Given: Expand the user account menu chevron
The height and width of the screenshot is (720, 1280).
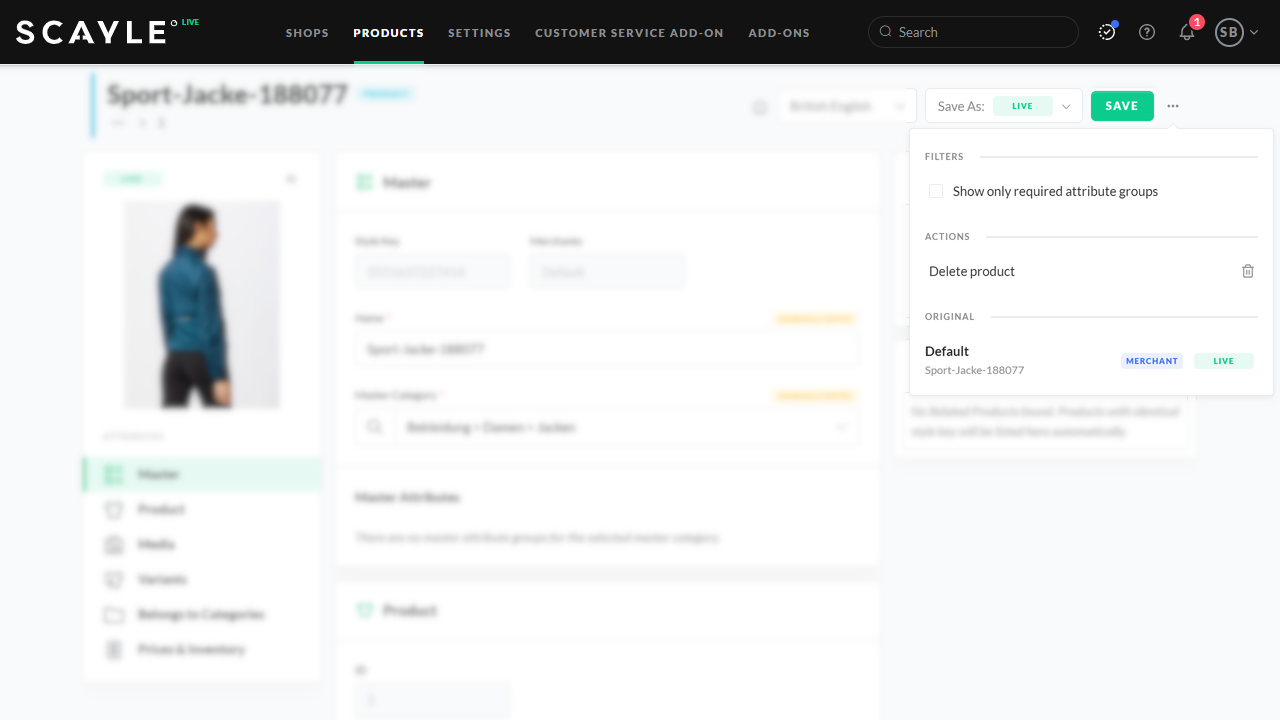Looking at the screenshot, I should coord(1254,32).
